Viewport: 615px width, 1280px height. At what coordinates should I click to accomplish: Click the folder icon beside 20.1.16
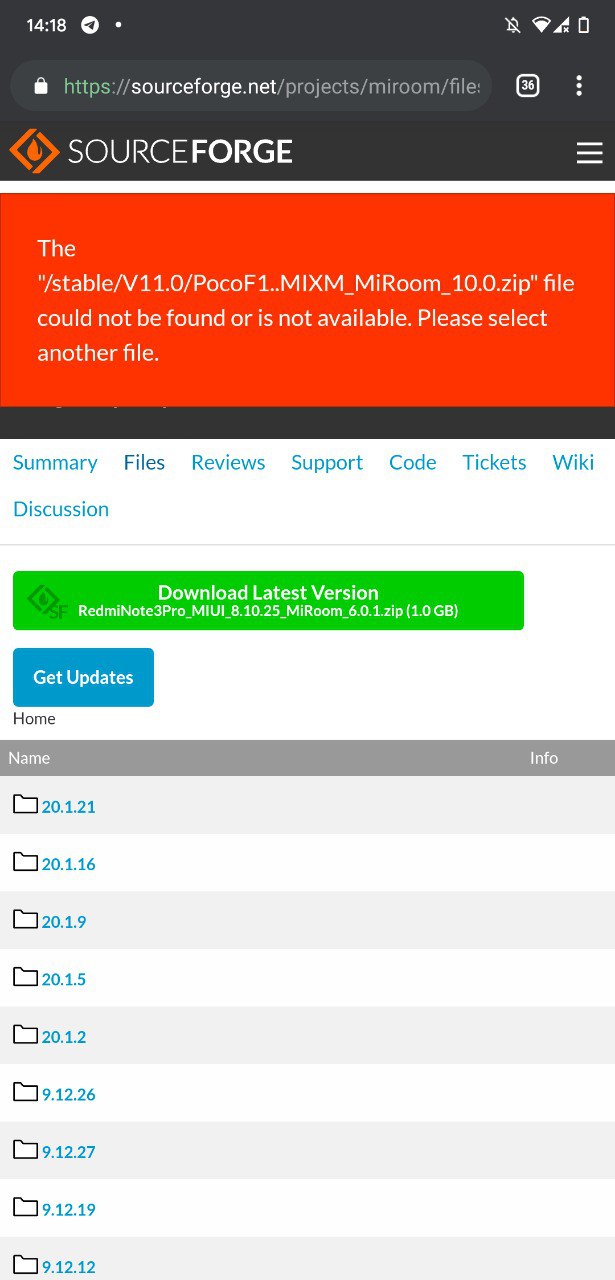coord(25,862)
